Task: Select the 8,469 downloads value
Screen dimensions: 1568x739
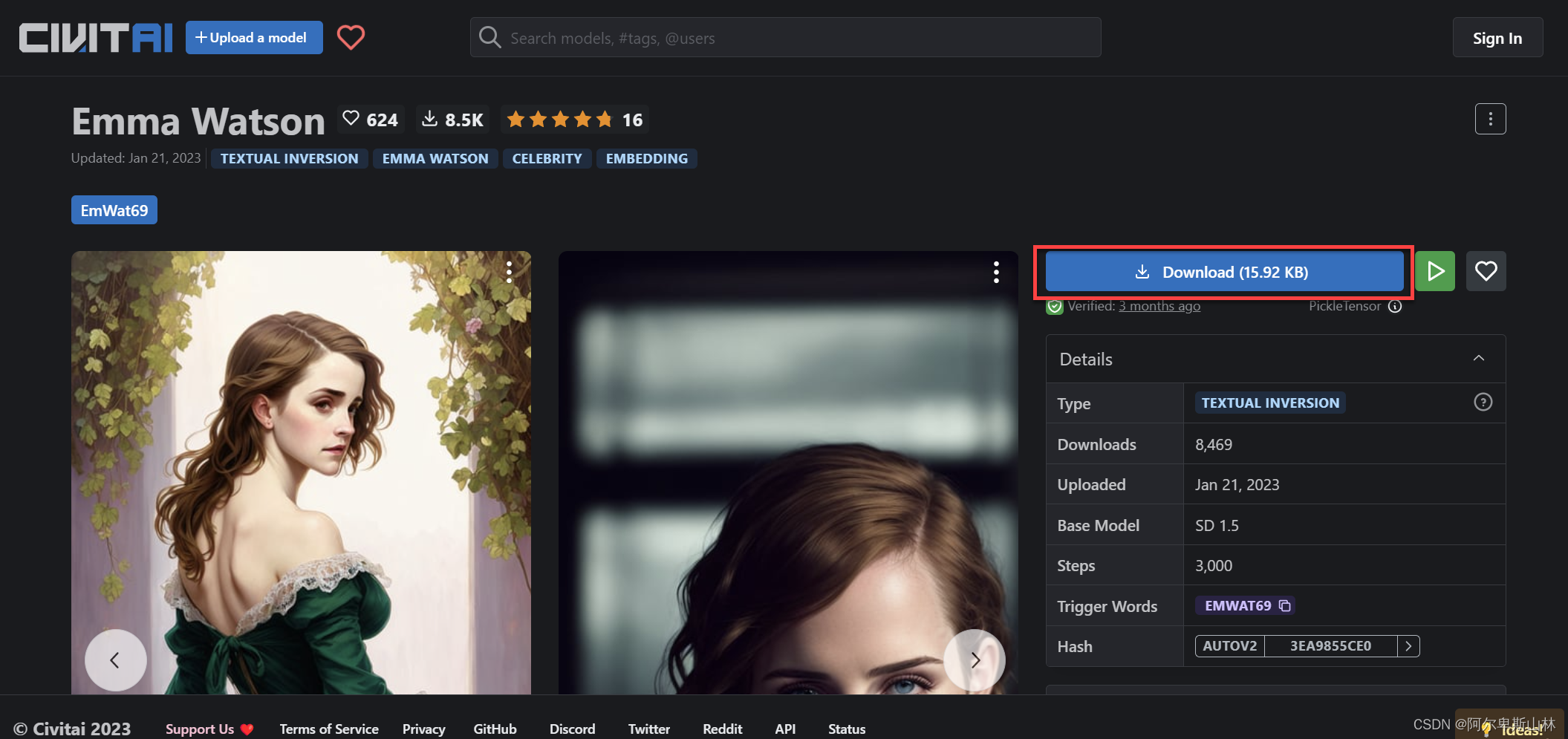Action: click(1214, 445)
